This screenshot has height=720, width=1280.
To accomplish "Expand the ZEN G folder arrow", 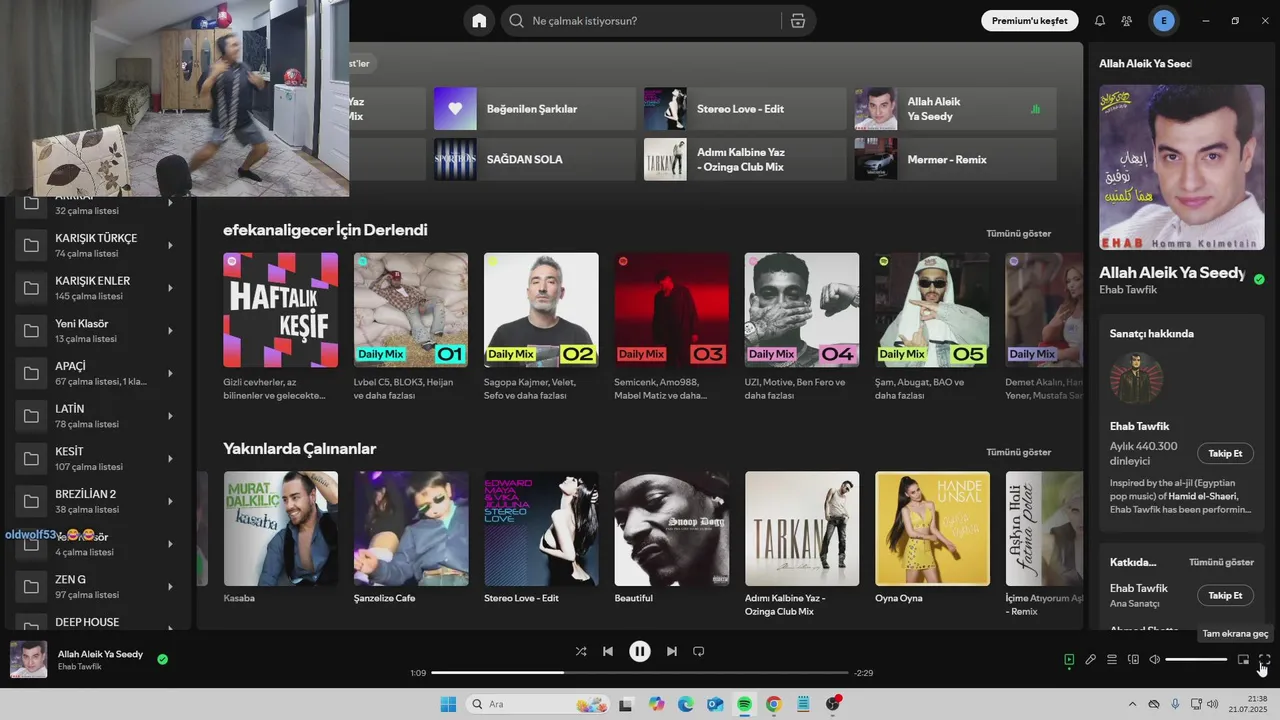I will pos(170,586).
